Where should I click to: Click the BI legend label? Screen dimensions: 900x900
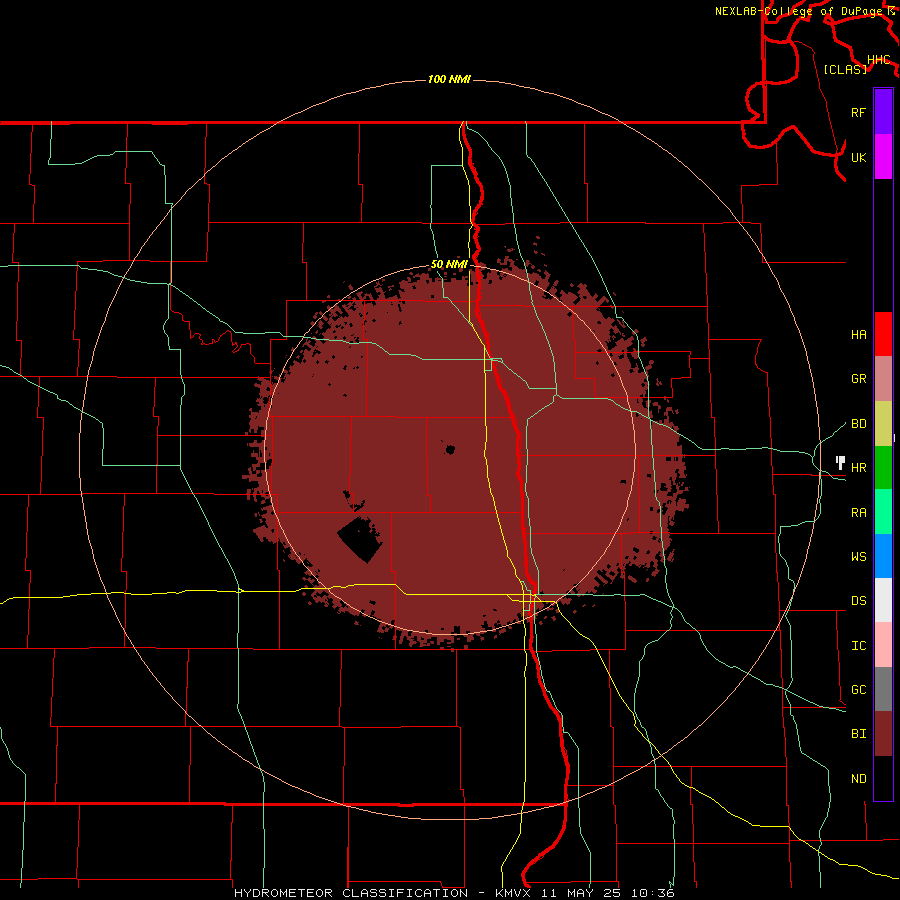tap(858, 734)
